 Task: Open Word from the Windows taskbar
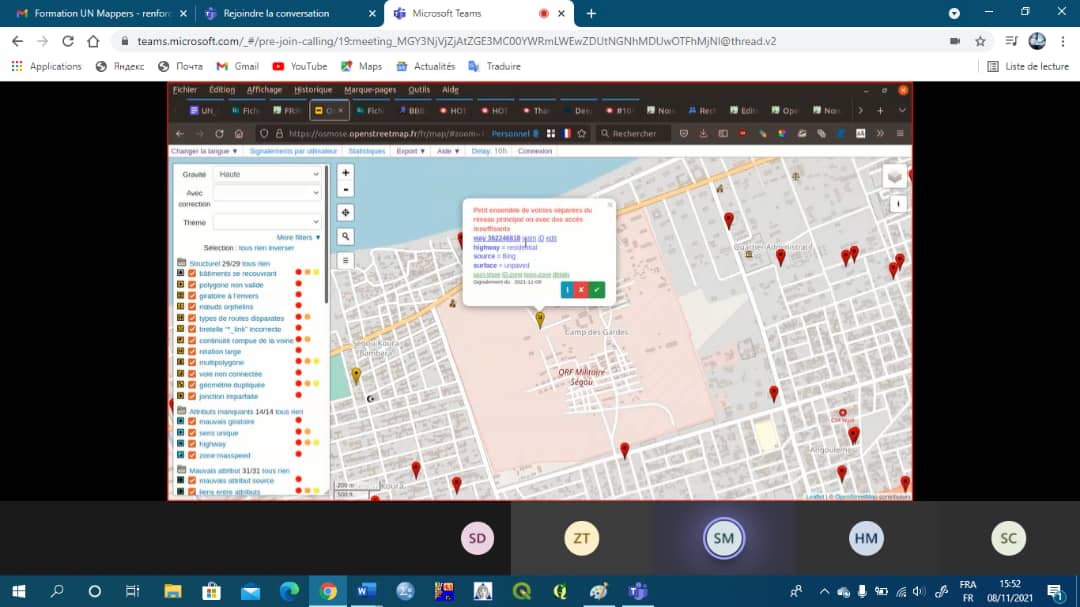(x=366, y=591)
